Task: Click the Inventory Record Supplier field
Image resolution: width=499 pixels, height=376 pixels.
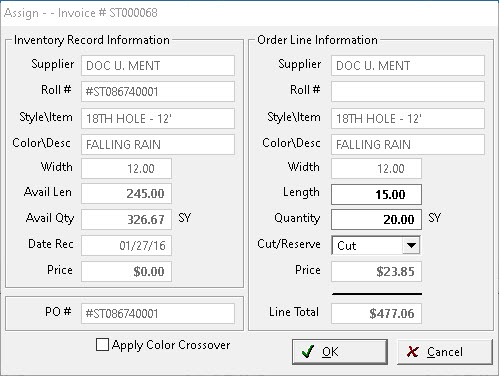Action: pyautogui.click(x=158, y=65)
